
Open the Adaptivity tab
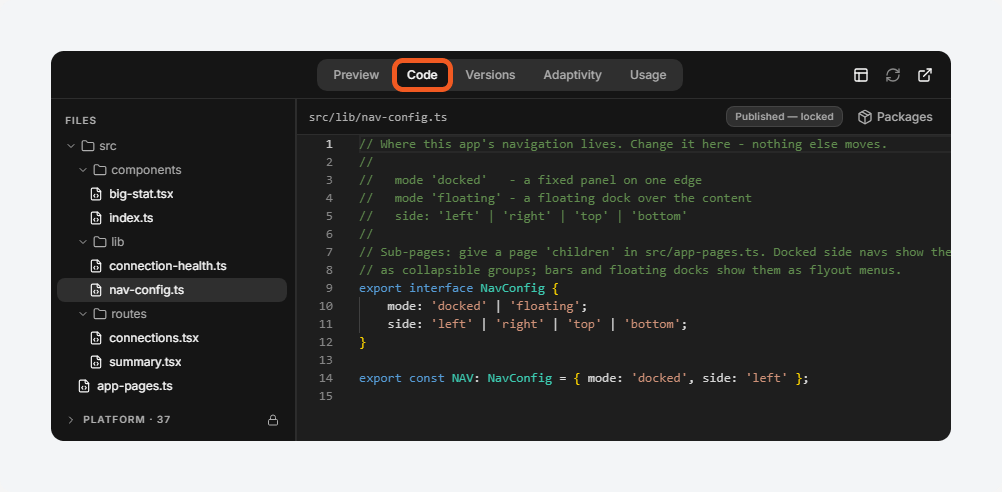tap(572, 75)
